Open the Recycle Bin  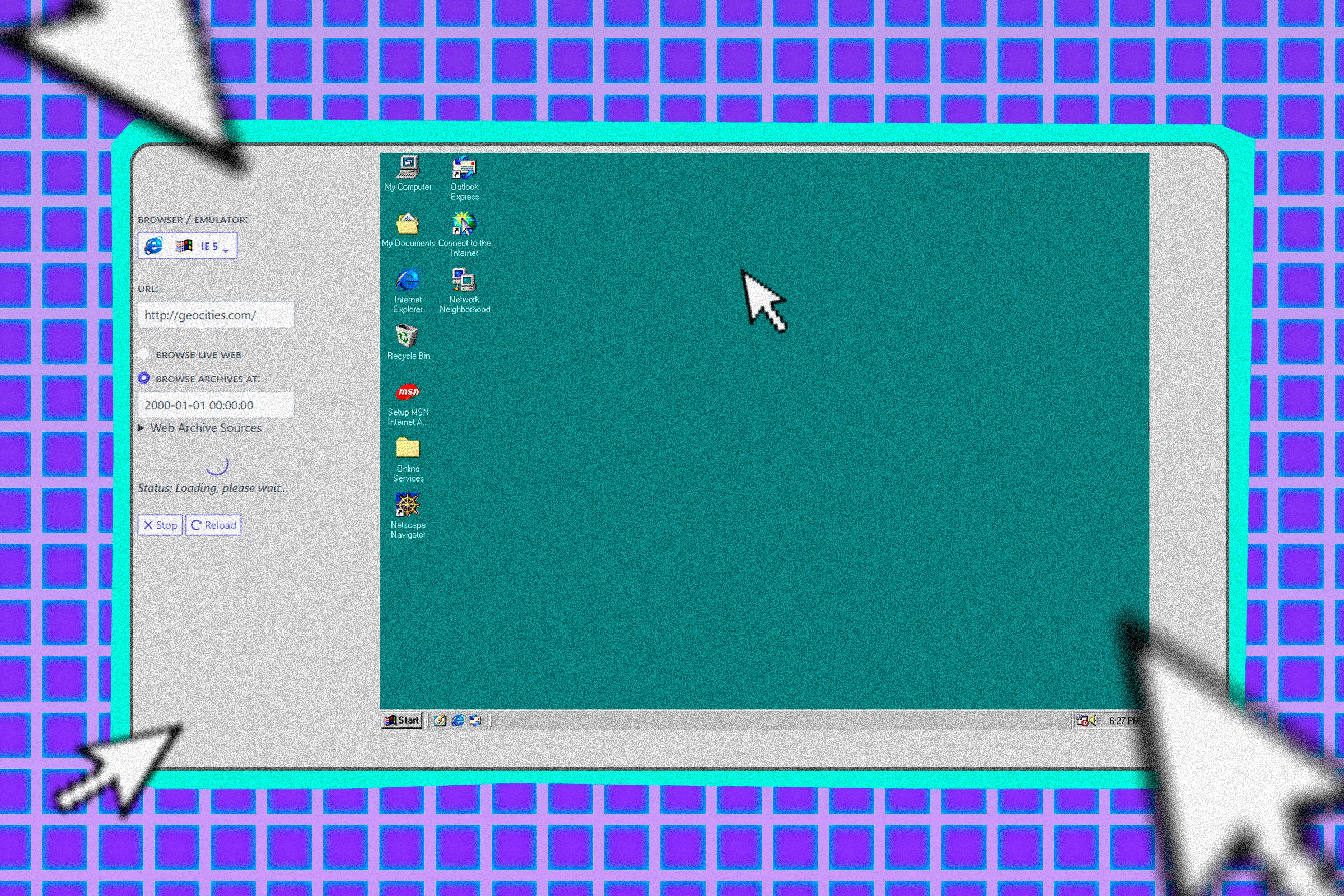407,336
